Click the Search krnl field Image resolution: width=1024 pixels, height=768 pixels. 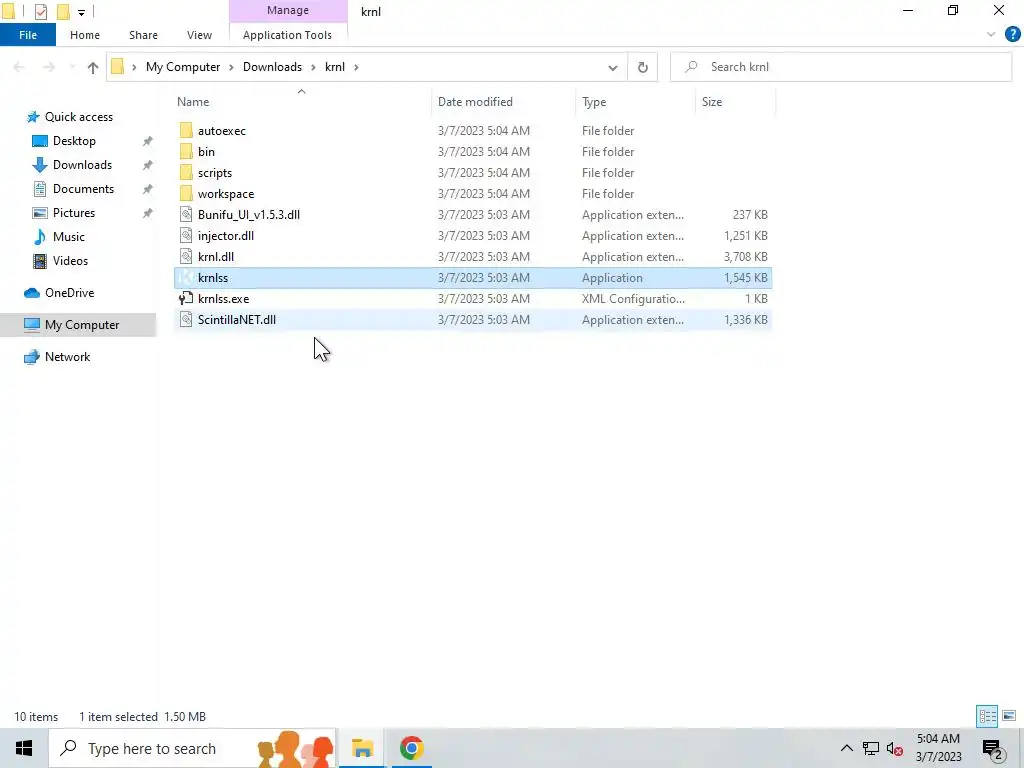(x=841, y=67)
